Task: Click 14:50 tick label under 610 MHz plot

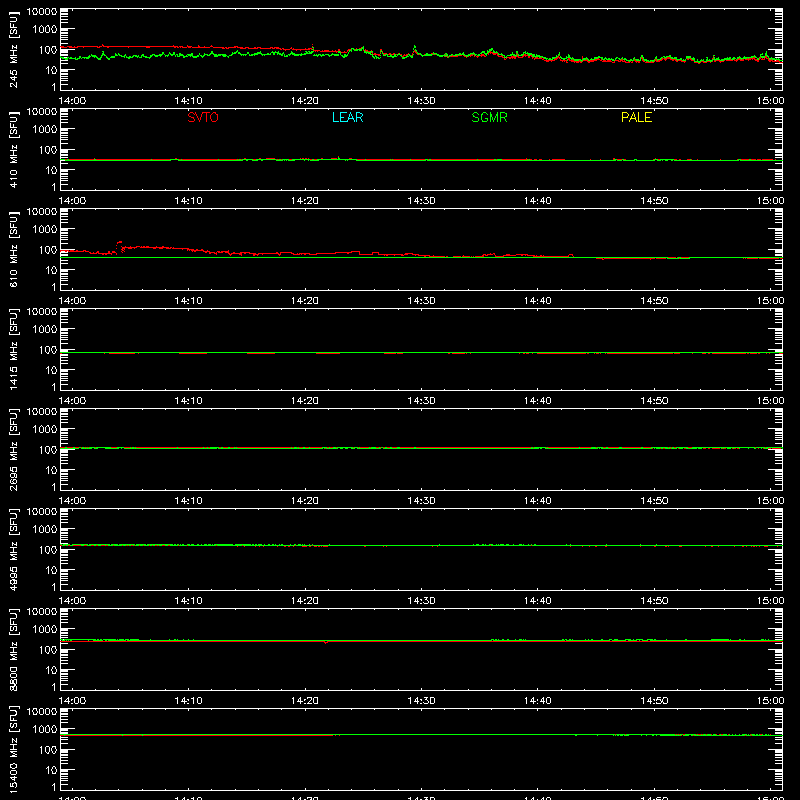Action: click(x=654, y=301)
